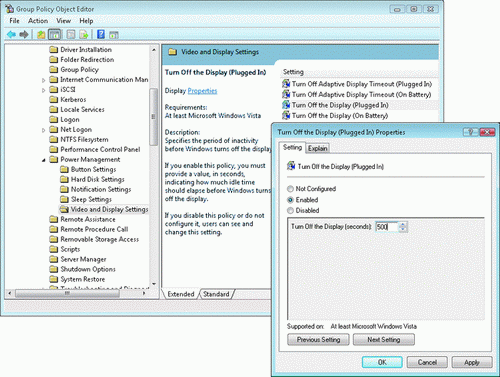Click the tree pane horizontal scrollbar
The width and height of the screenshot is (500, 377).
pyautogui.click(x=67, y=293)
